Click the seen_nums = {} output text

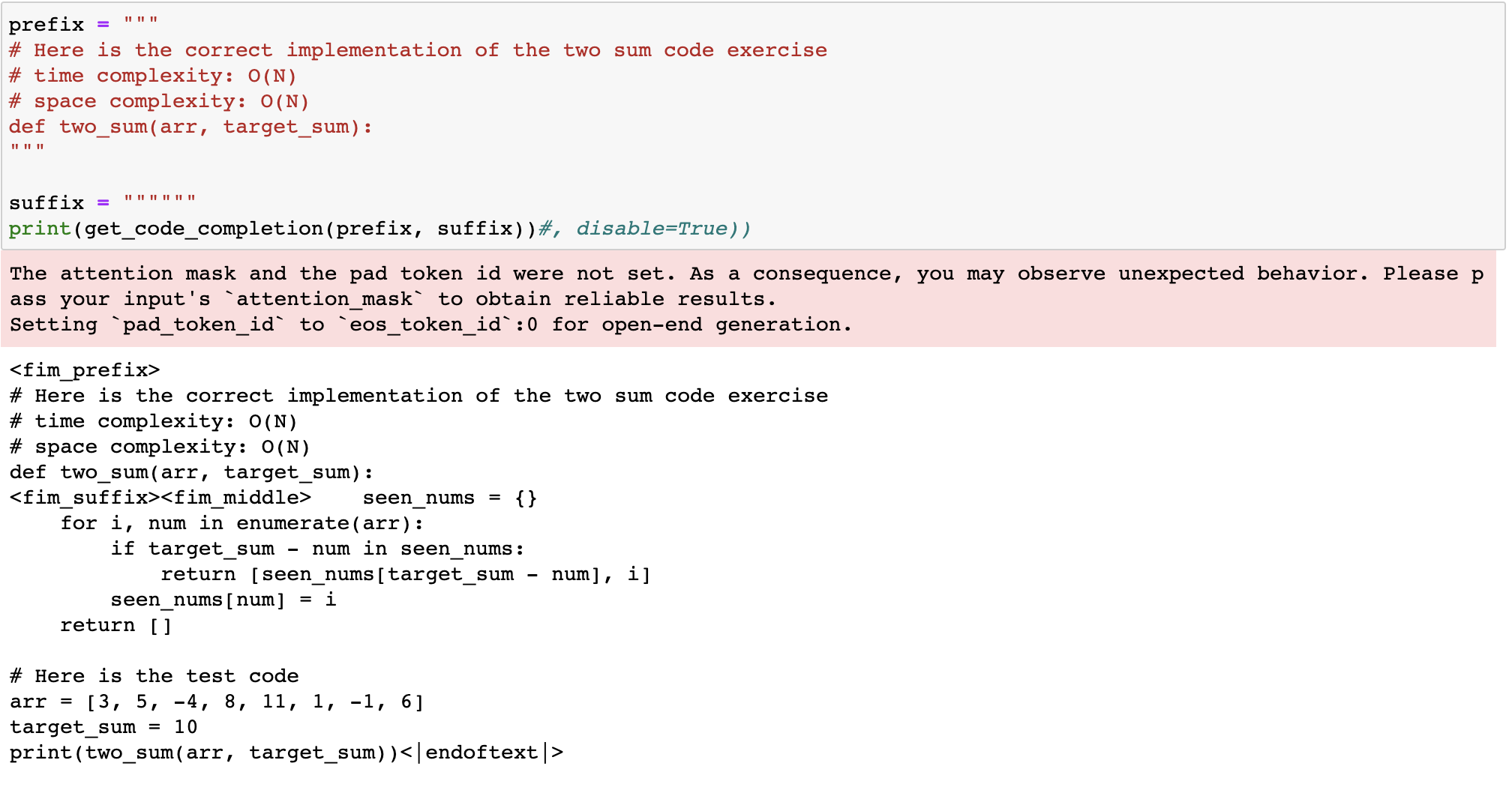click(449, 498)
